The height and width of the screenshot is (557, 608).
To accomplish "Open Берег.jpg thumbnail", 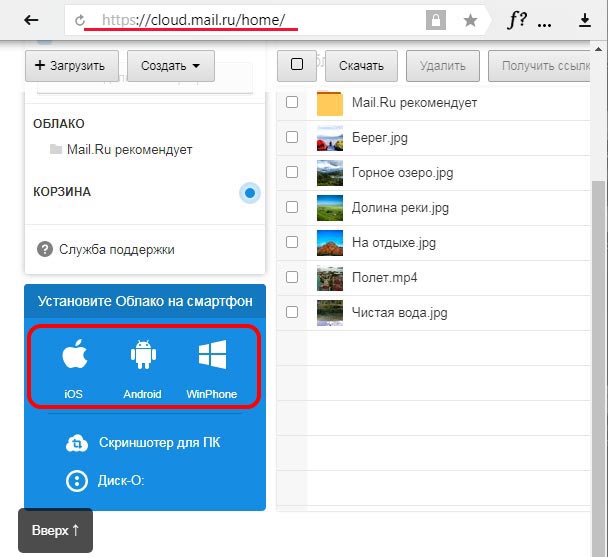I will click(x=330, y=138).
